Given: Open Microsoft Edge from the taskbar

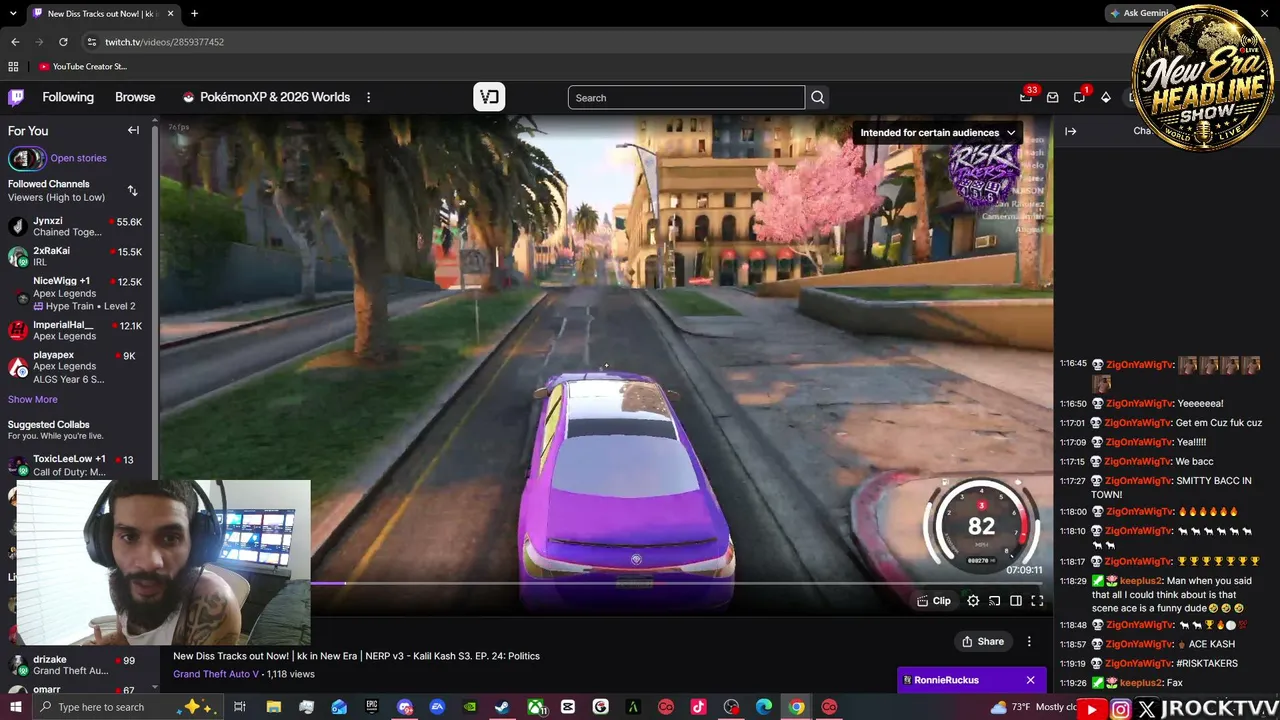Looking at the screenshot, I should [x=764, y=707].
